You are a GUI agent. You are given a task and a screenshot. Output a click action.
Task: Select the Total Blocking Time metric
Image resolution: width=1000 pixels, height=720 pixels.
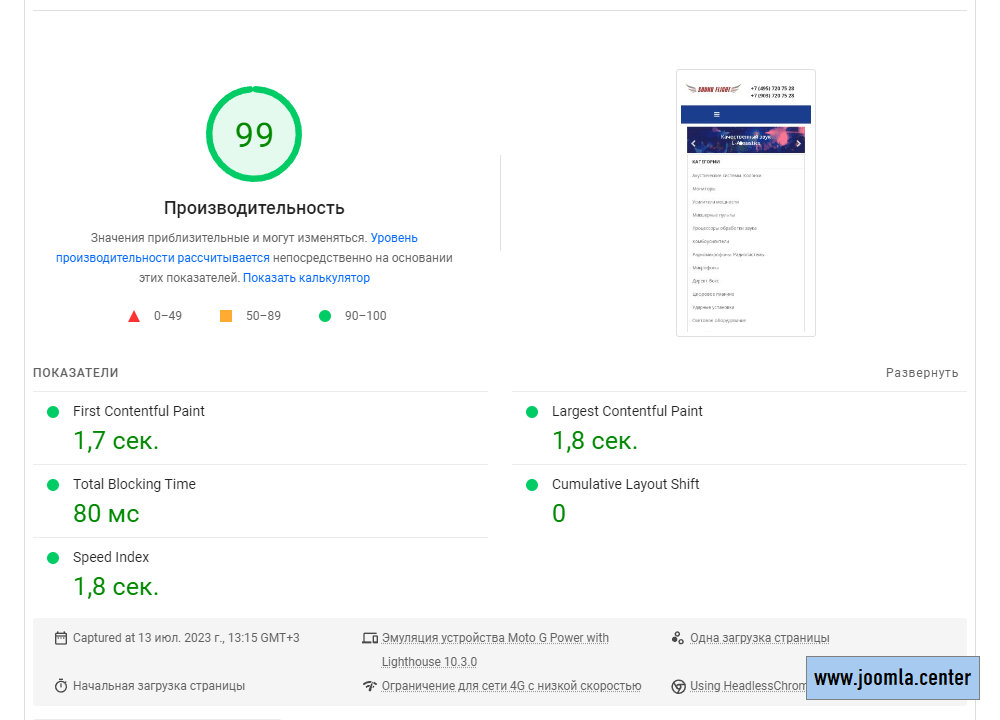[134, 484]
